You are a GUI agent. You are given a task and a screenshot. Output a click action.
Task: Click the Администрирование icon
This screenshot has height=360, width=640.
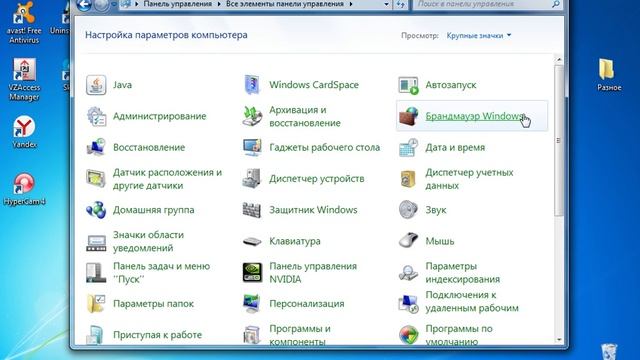[96, 116]
